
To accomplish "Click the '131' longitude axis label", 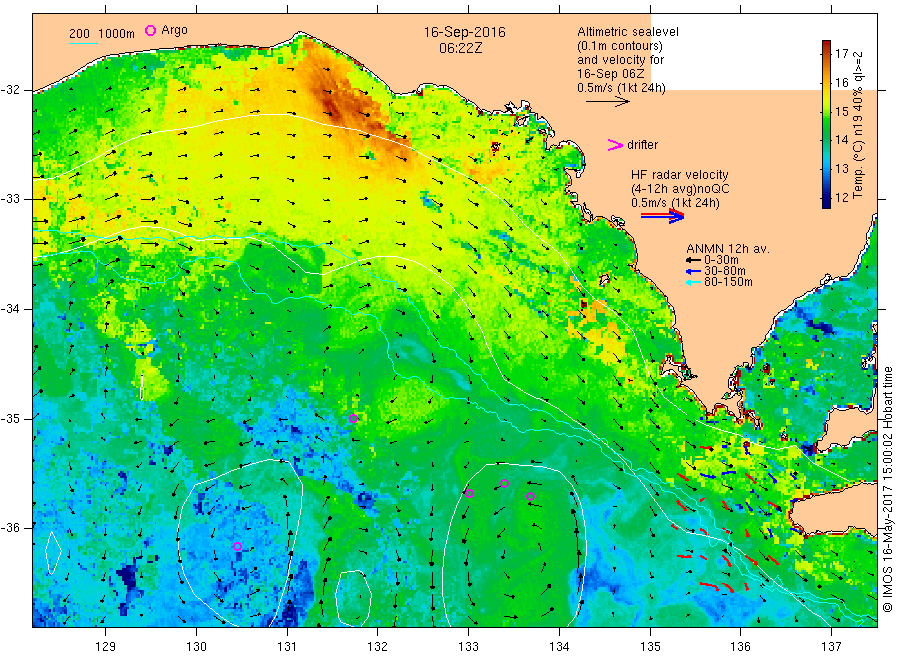I will pos(287,647).
